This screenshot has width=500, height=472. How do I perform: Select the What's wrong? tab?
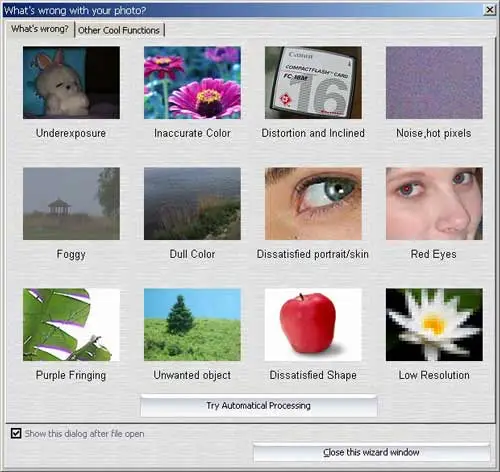click(x=40, y=29)
